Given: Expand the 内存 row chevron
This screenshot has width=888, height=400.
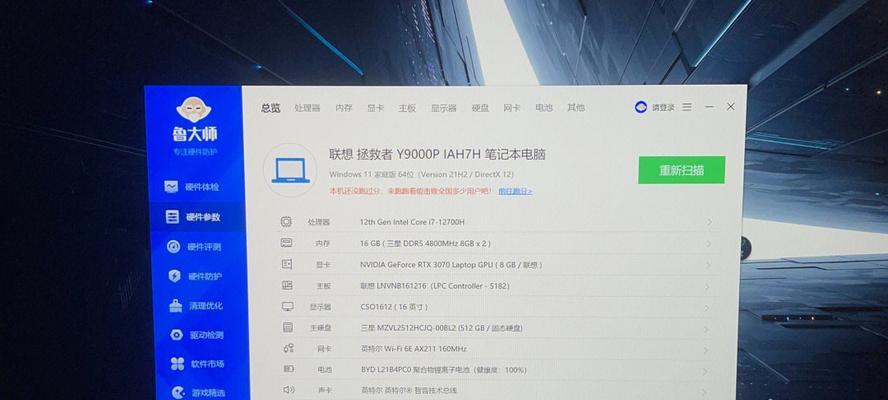Looking at the screenshot, I should click(x=708, y=244).
